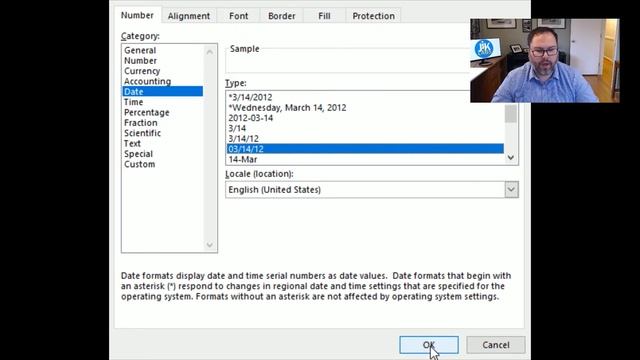640x360 pixels.
Task: Choose the 03/14/12 date type
Action: pos(365,149)
